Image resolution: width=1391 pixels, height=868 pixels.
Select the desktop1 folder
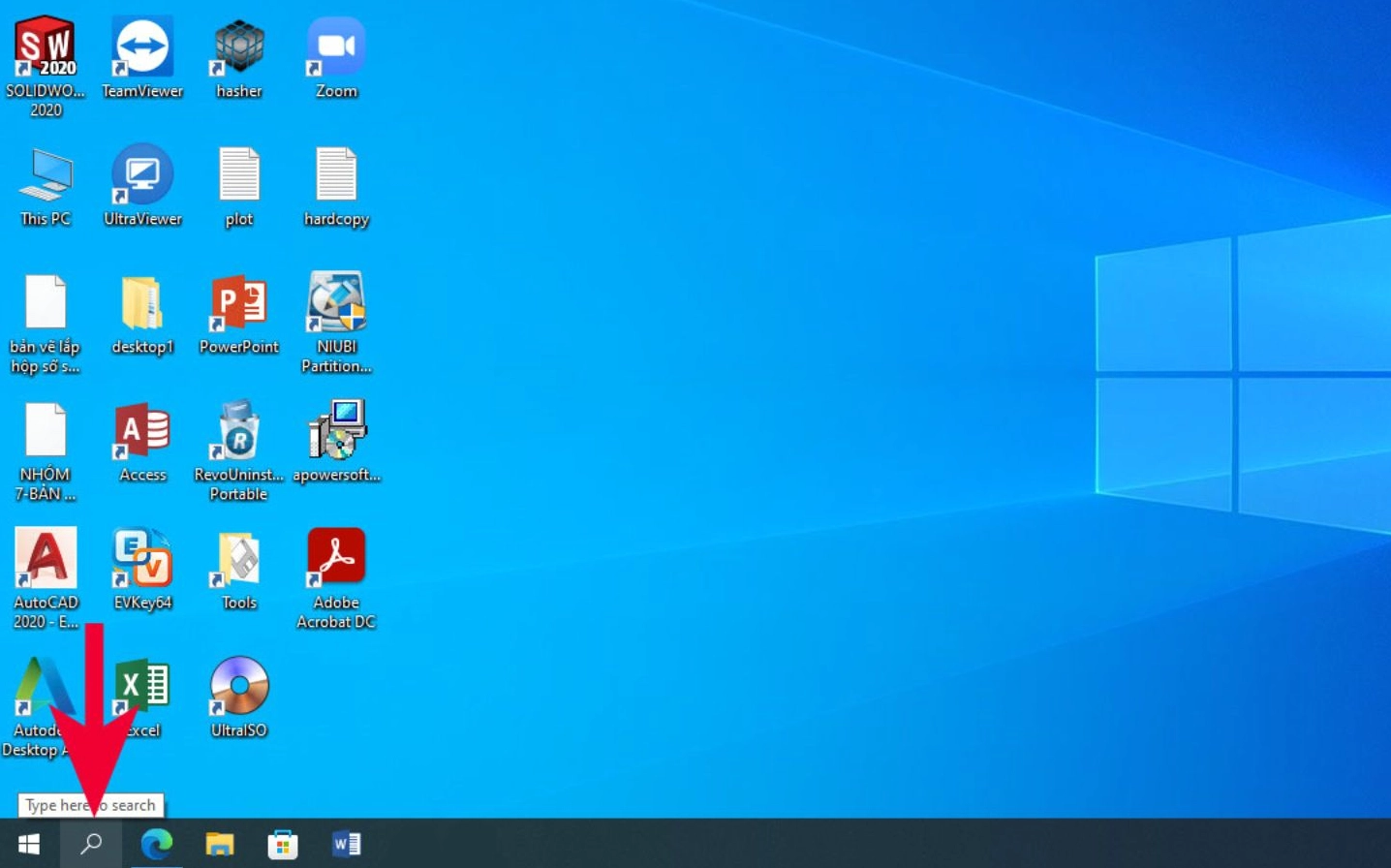[142, 302]
